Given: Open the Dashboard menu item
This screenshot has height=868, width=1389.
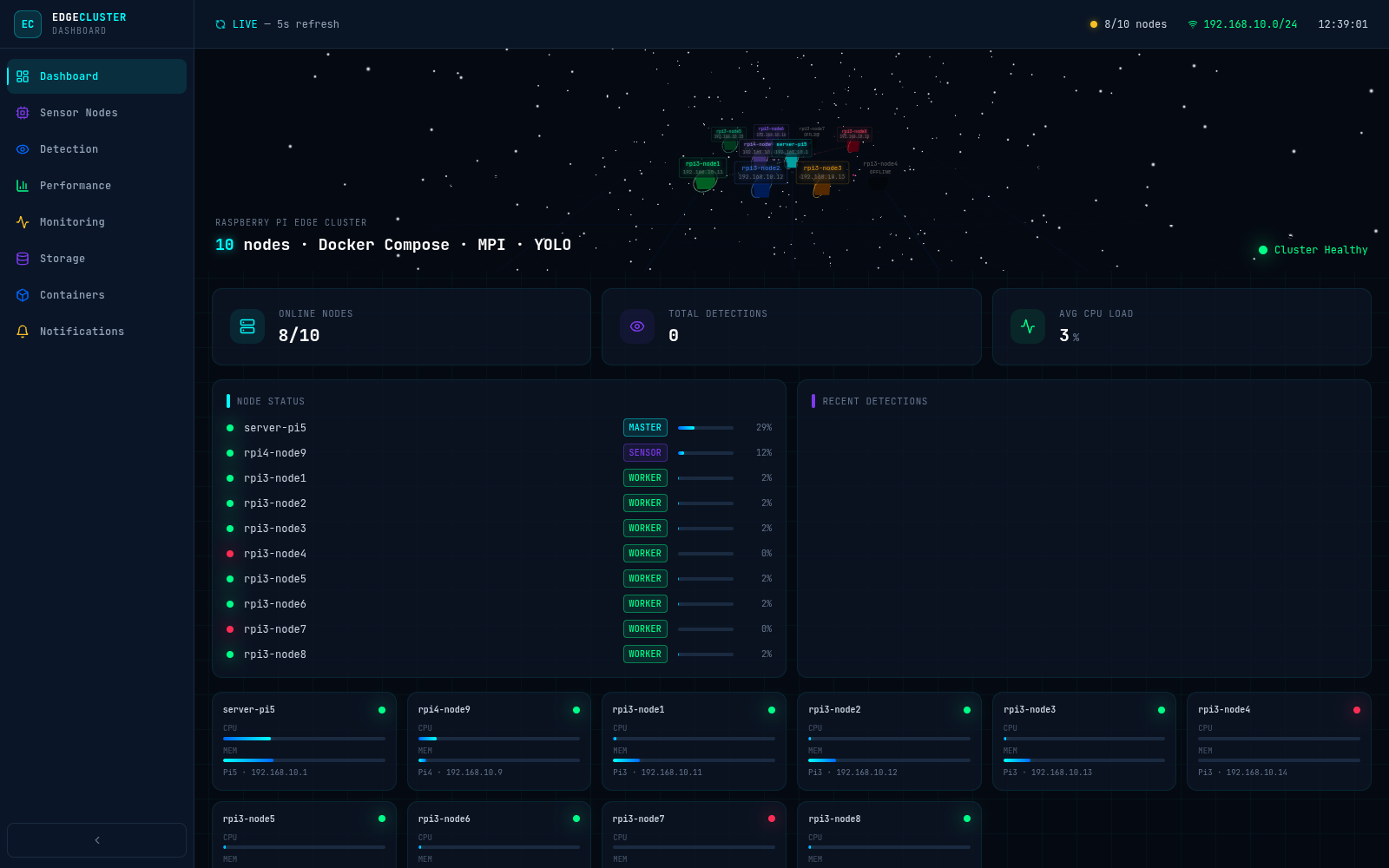Looking at the screenshot, I should [96, 76].
